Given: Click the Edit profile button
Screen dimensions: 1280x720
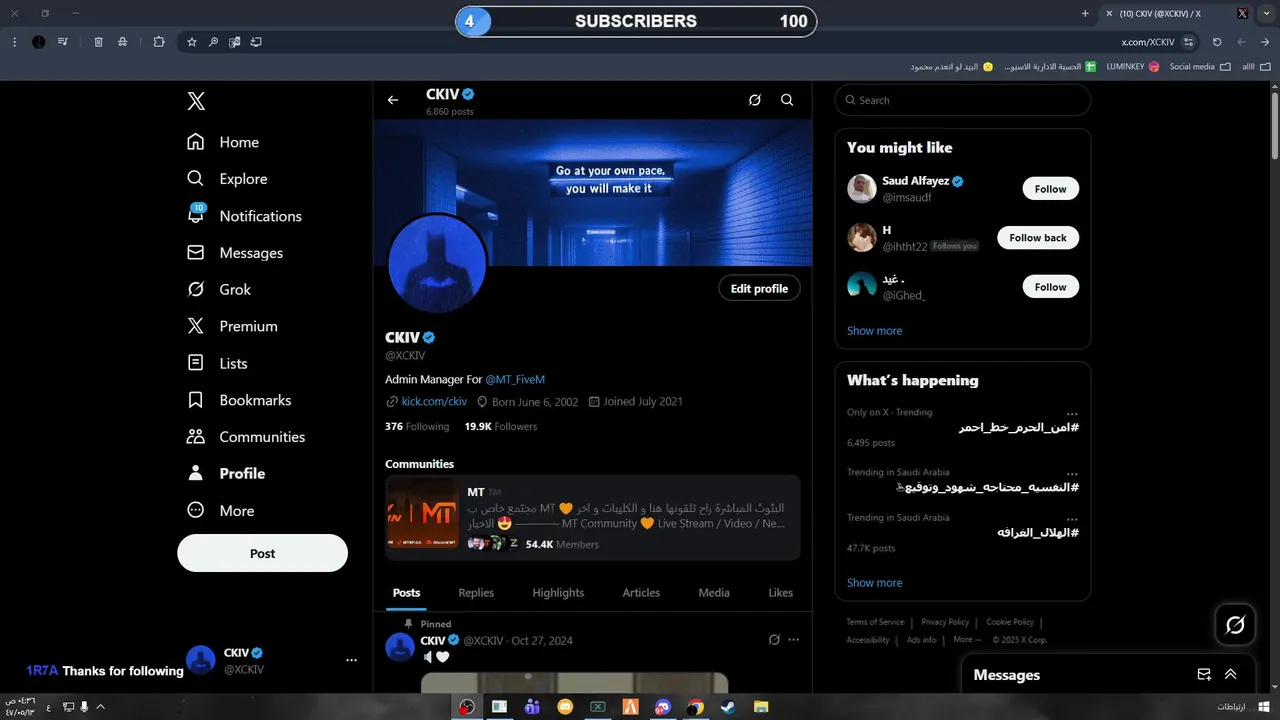Looking at the screenshot, I should [759, 288].
